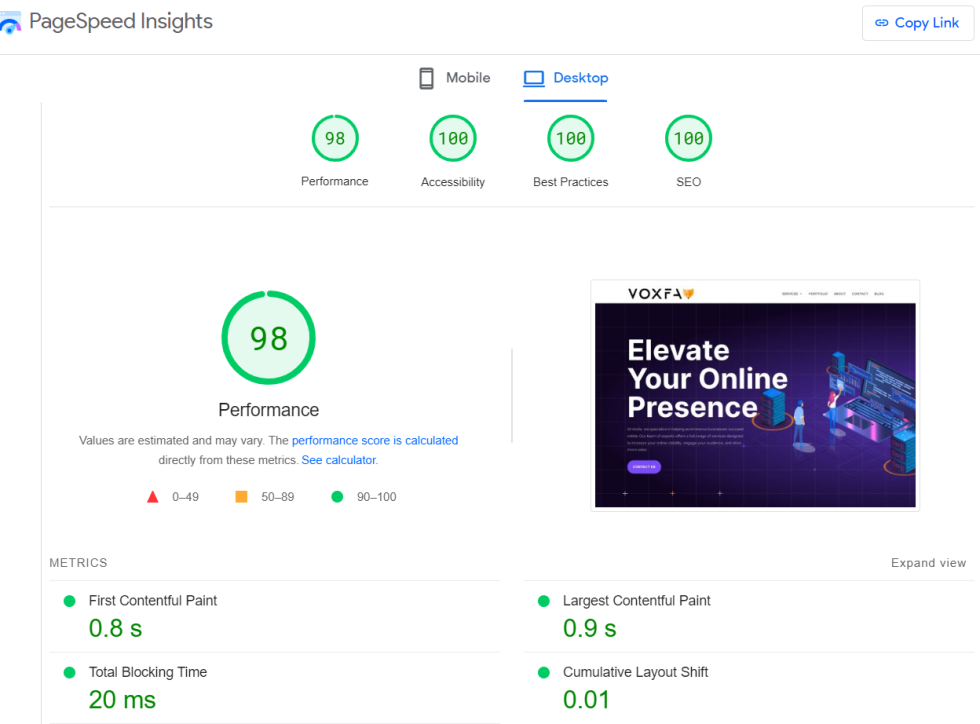Select the SEO score circle
The width and height of the screenshot is (980, 724).
[688, 138]
